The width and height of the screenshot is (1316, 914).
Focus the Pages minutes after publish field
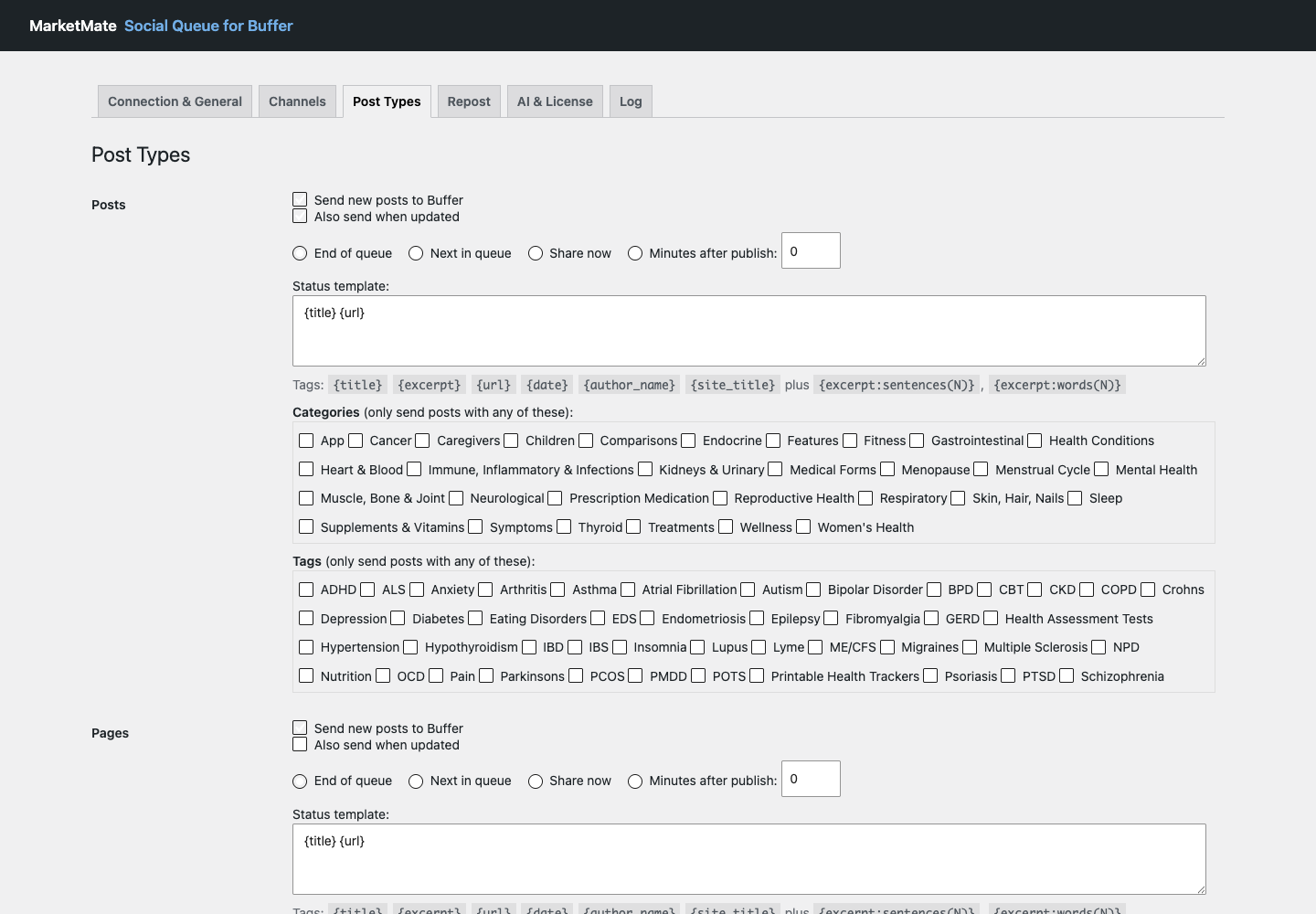[x=811, y=779]
